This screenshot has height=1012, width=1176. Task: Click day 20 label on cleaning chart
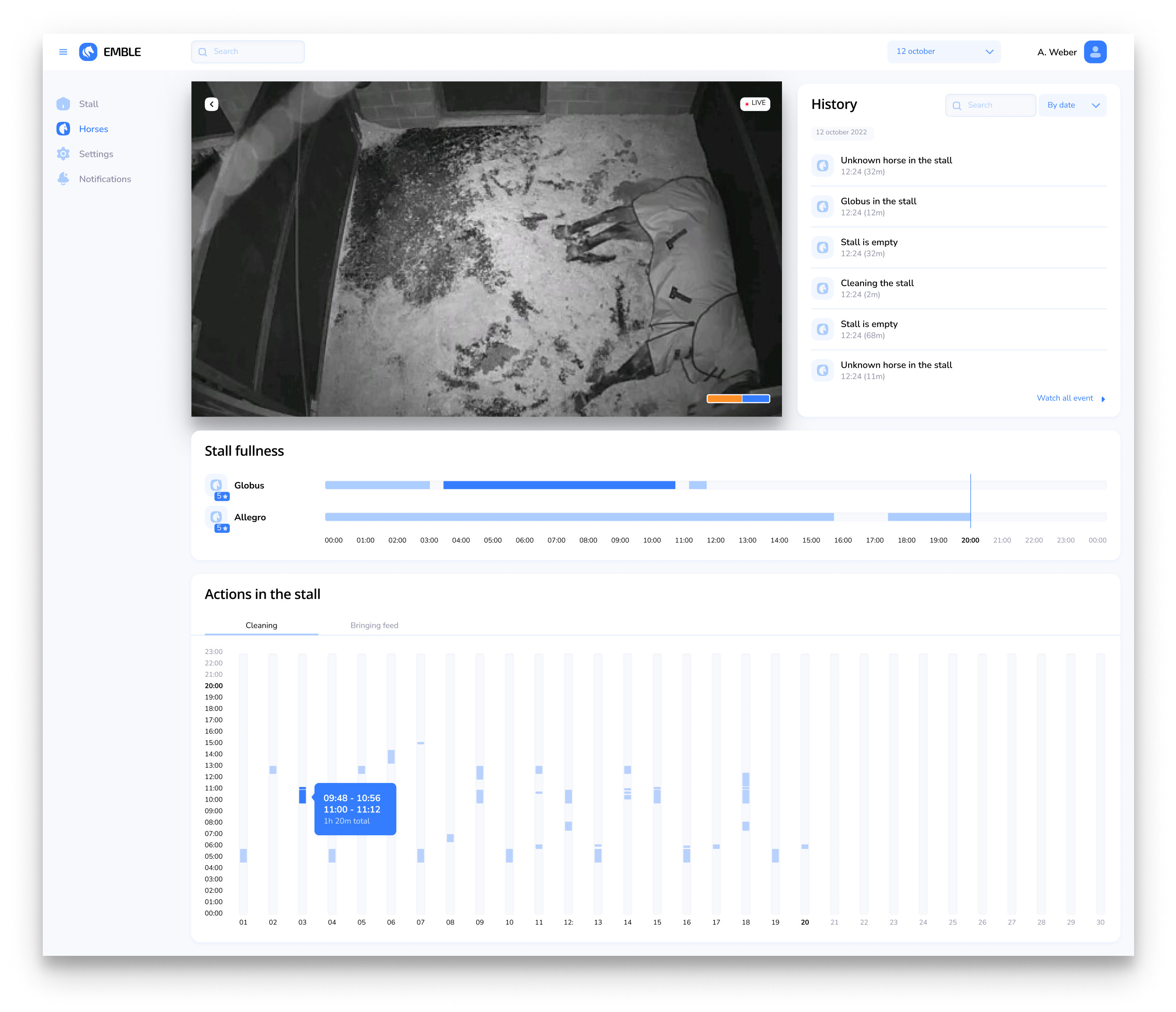[x=805, y=922]
